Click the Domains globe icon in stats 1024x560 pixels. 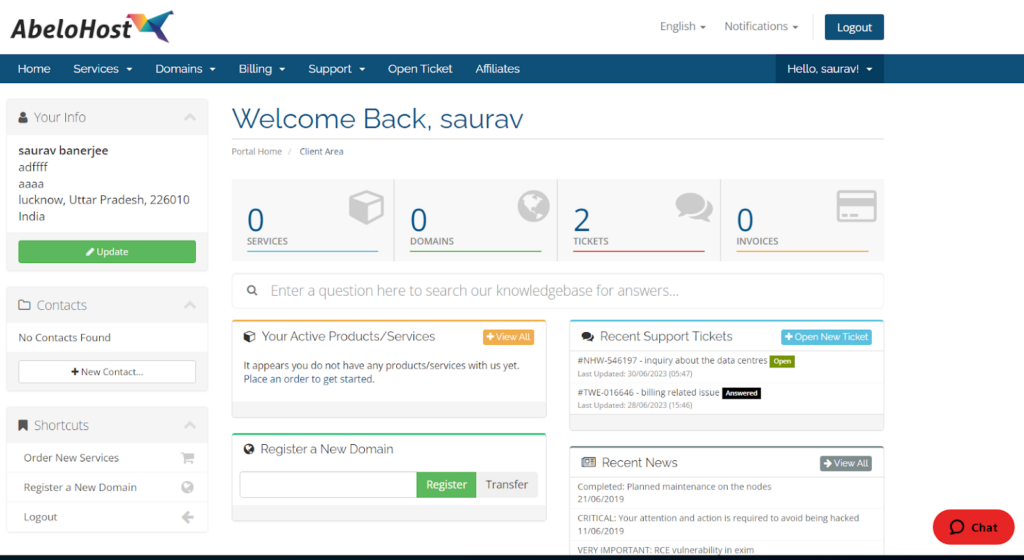(534, 206)
